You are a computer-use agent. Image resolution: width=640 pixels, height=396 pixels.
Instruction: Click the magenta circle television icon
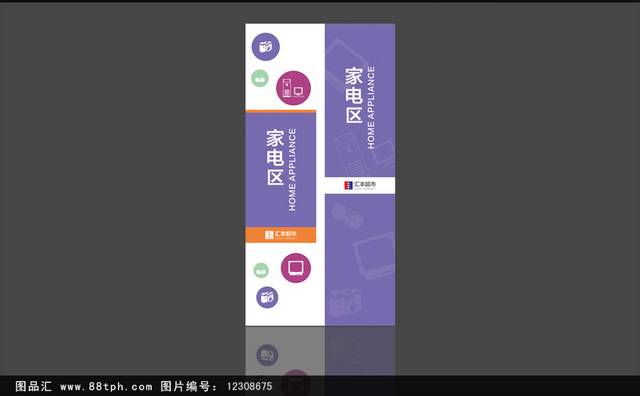coord(296,268)
